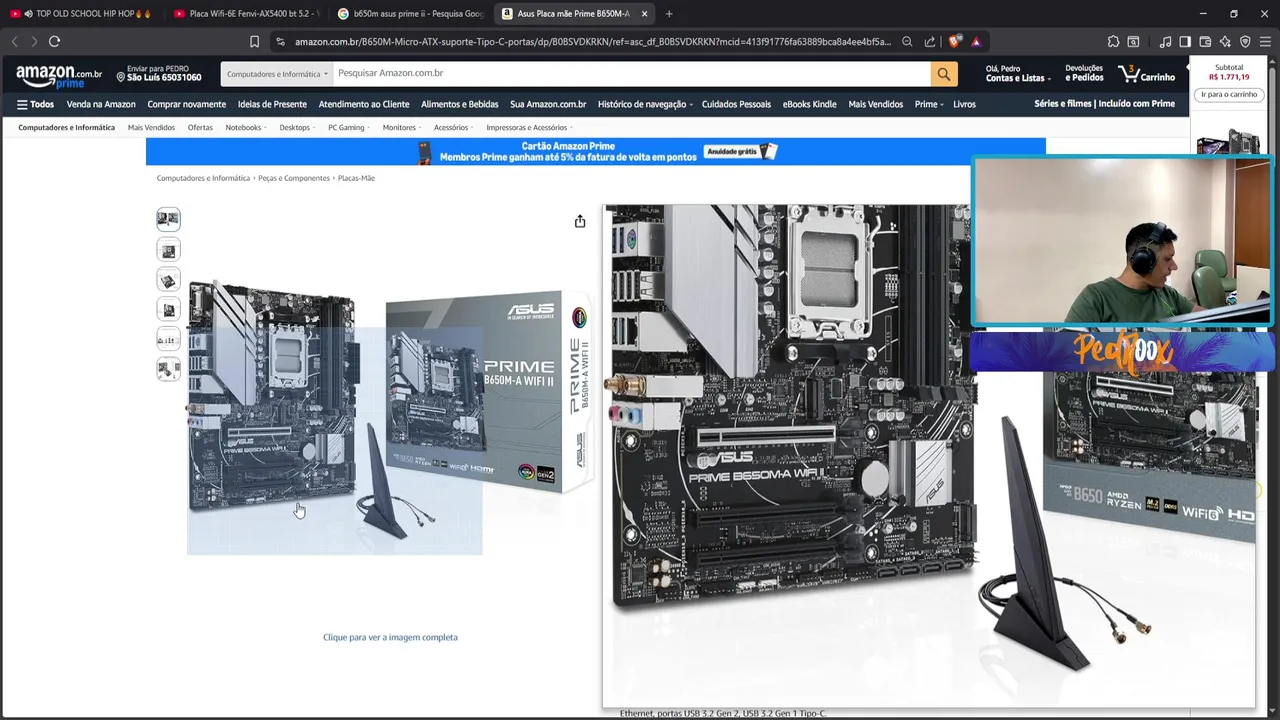Open Cuidados Pessoais link
This screenshot has height=720, width=1280.
736,104
